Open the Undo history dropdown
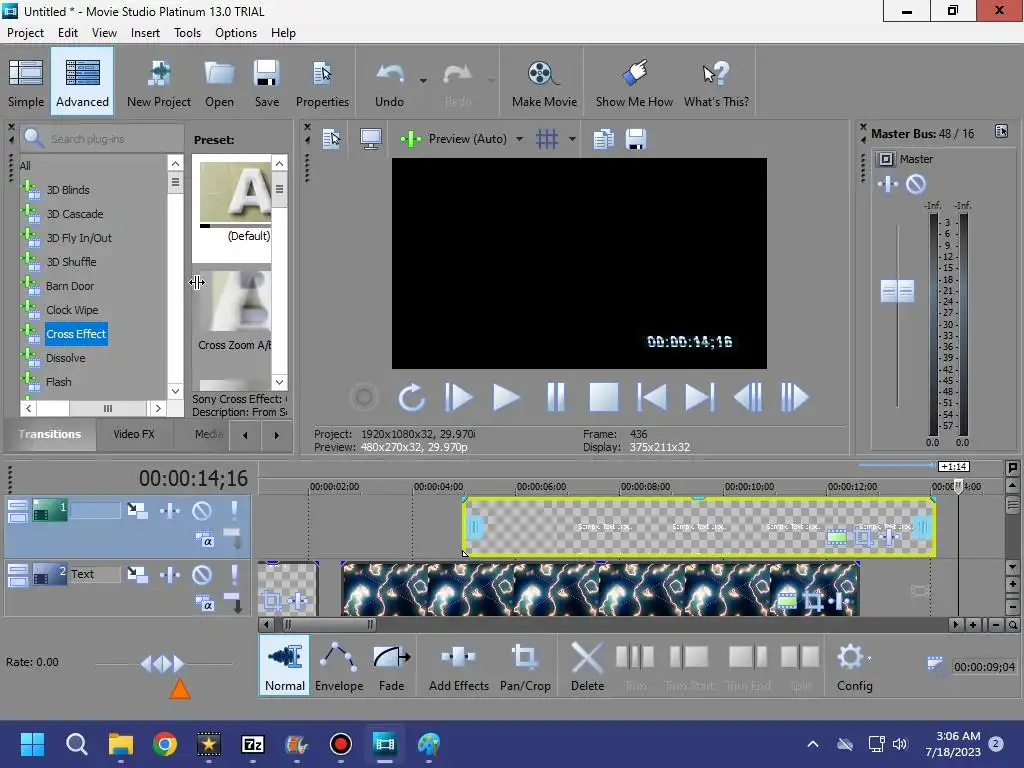 423,81
